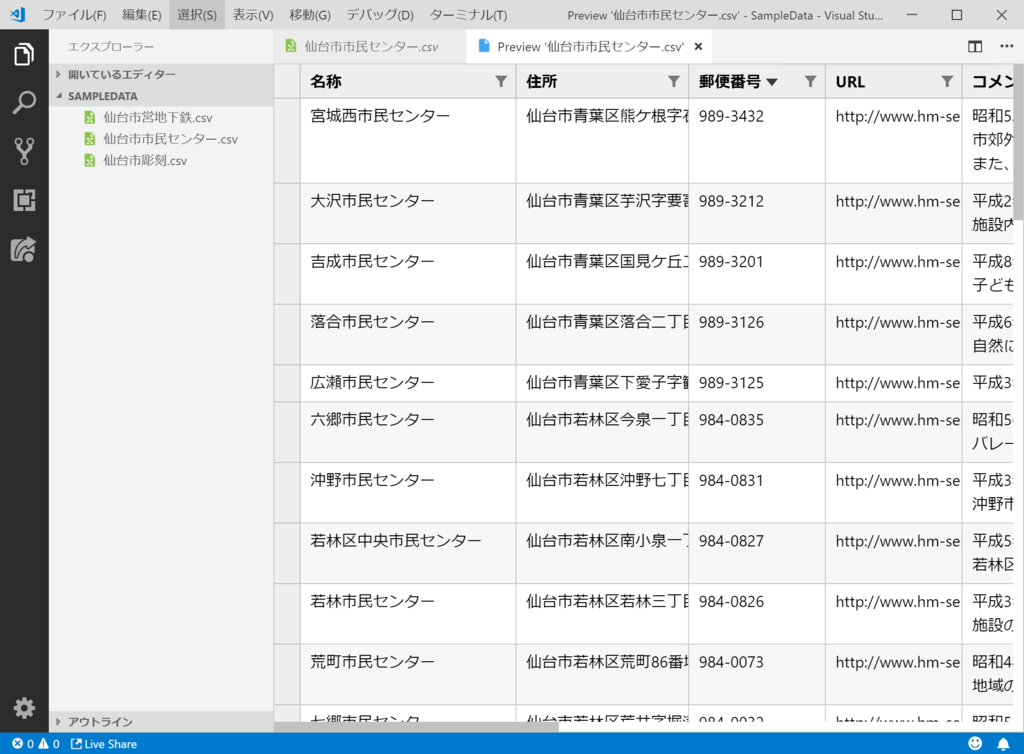Open the Search view in activity bar
The image size is (1024, 754).
pos(24,102)
